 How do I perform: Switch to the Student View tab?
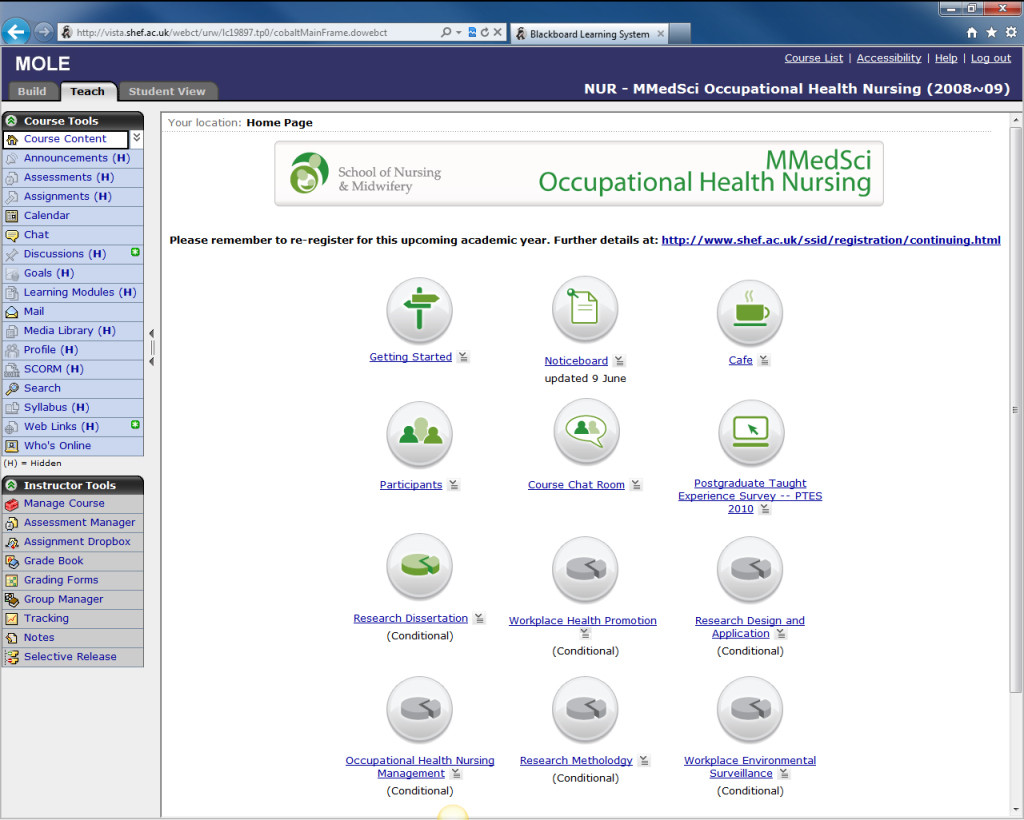(168, 90)
